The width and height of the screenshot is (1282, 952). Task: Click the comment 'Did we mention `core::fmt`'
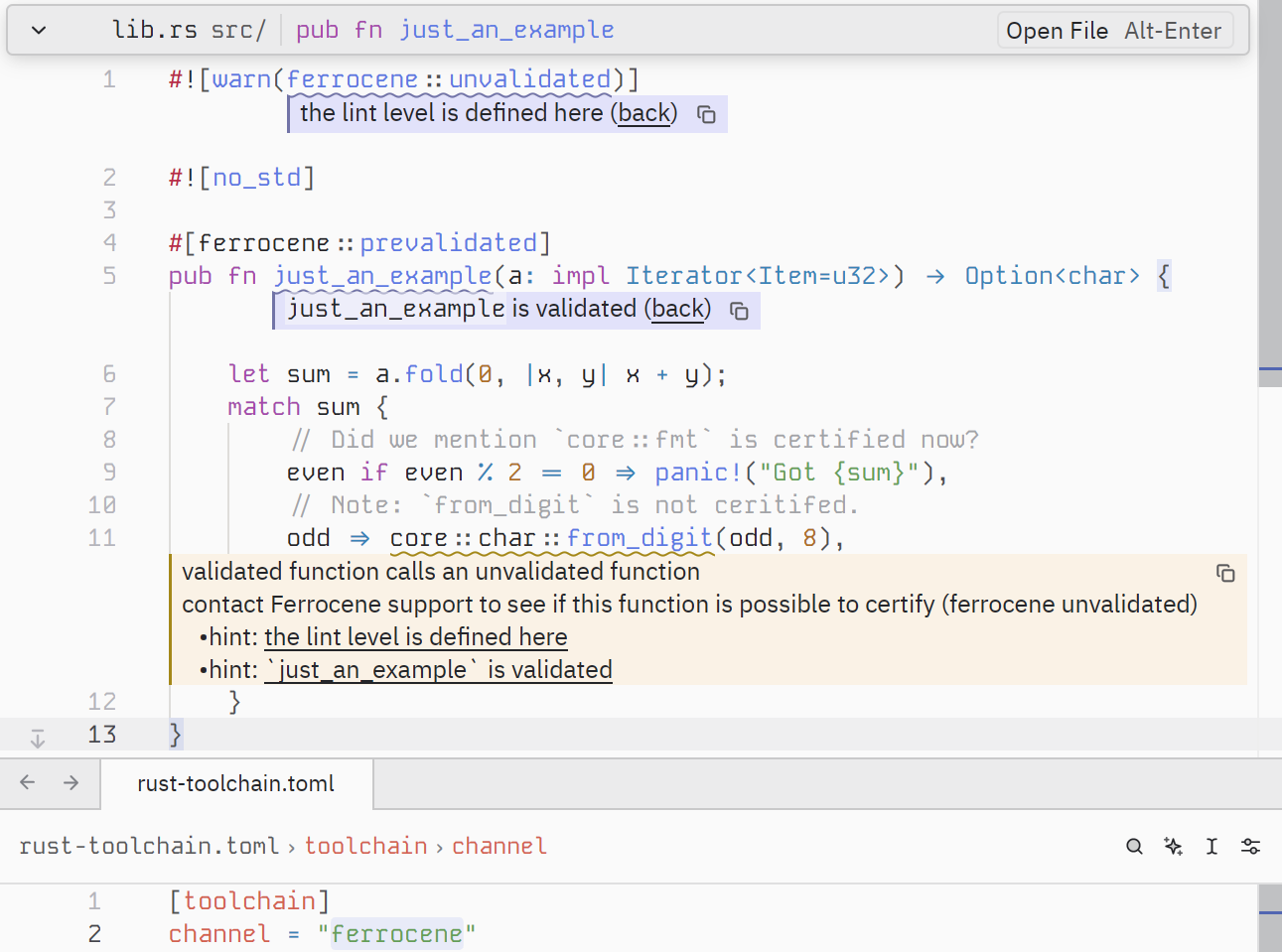coord(636,440)
